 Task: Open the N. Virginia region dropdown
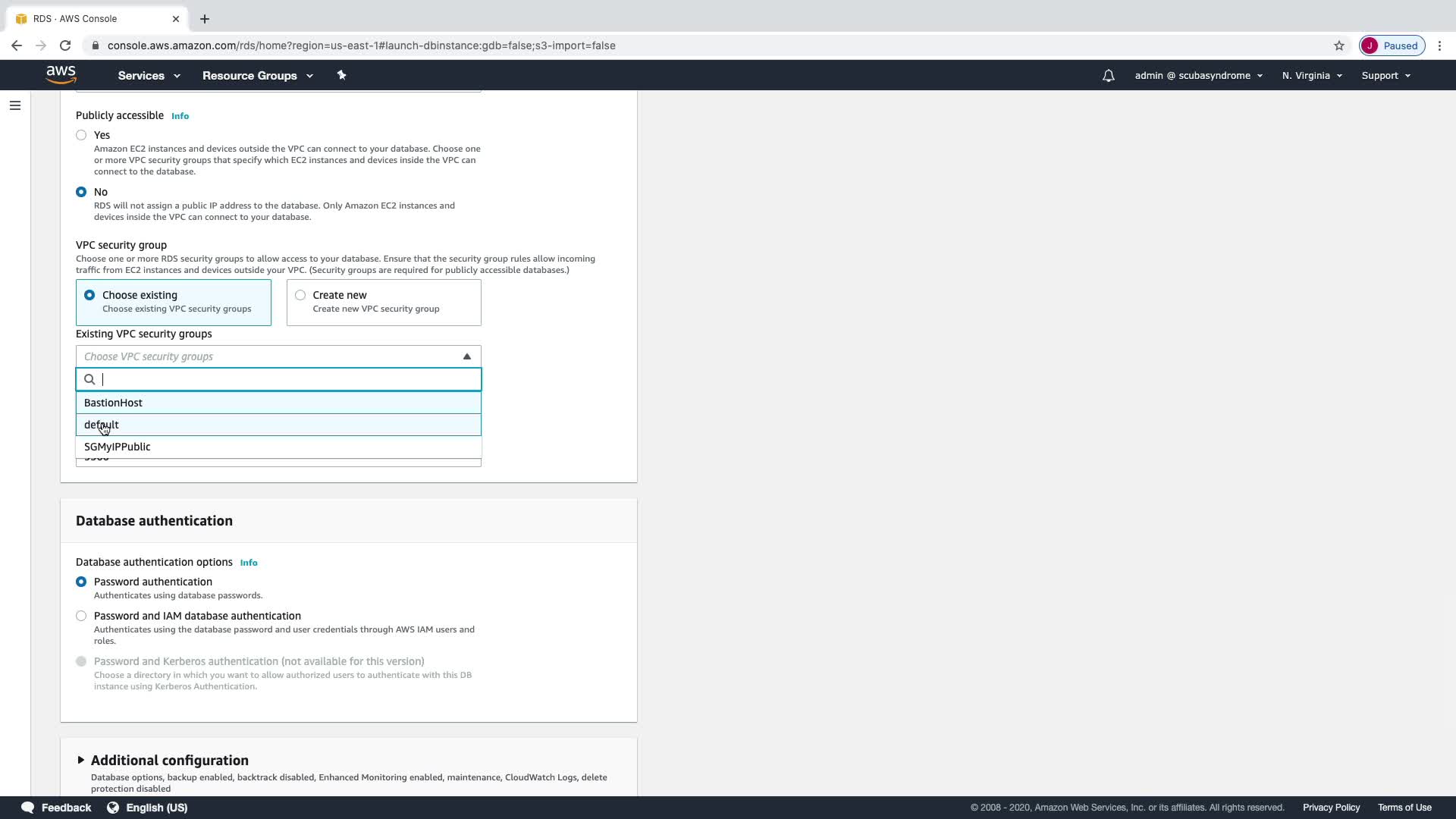1311,76
